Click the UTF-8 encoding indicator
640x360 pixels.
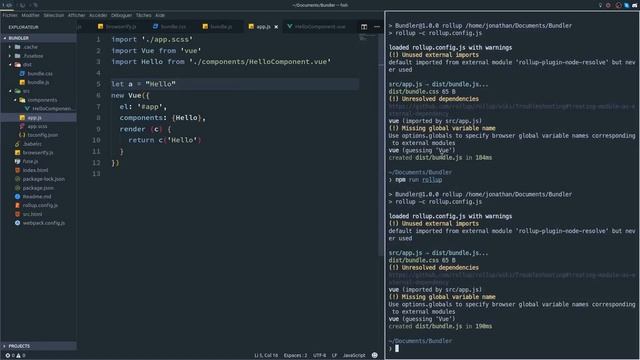click(x=320, y=356)
